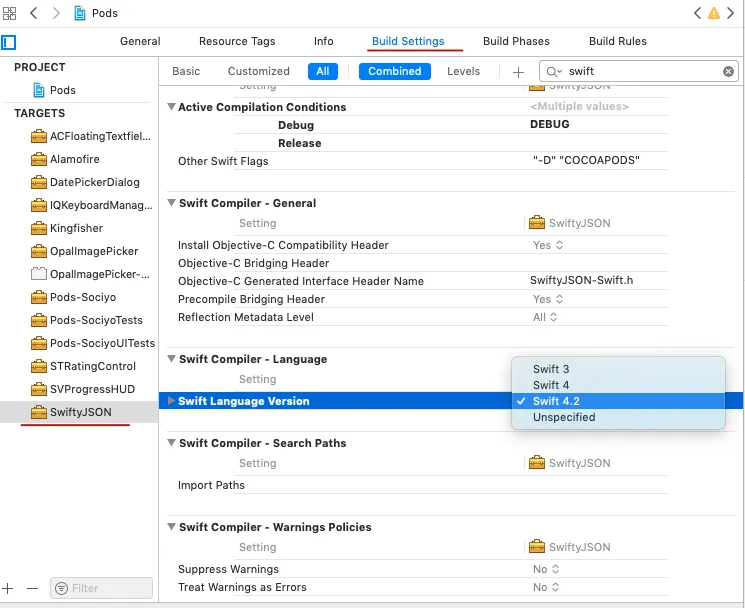Click the plus icon to add build setting
The image size is (745, 608).
[518, 72]
